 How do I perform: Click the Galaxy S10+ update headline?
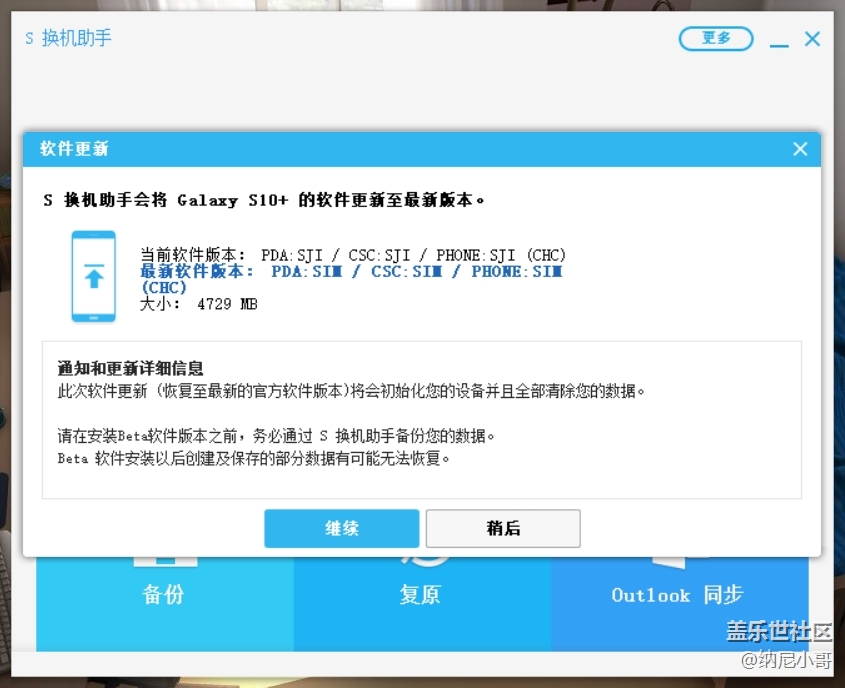click(x=264, y=200)
